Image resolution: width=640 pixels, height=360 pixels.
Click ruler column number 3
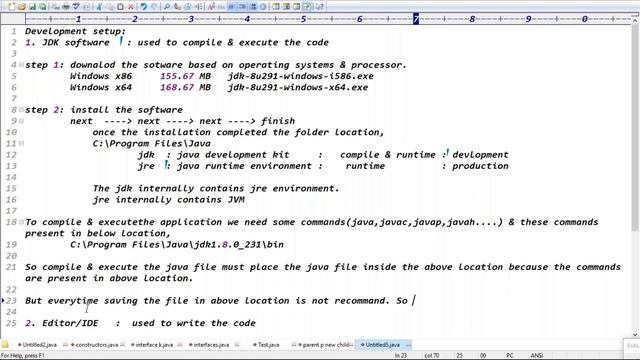tap(191, 19)
